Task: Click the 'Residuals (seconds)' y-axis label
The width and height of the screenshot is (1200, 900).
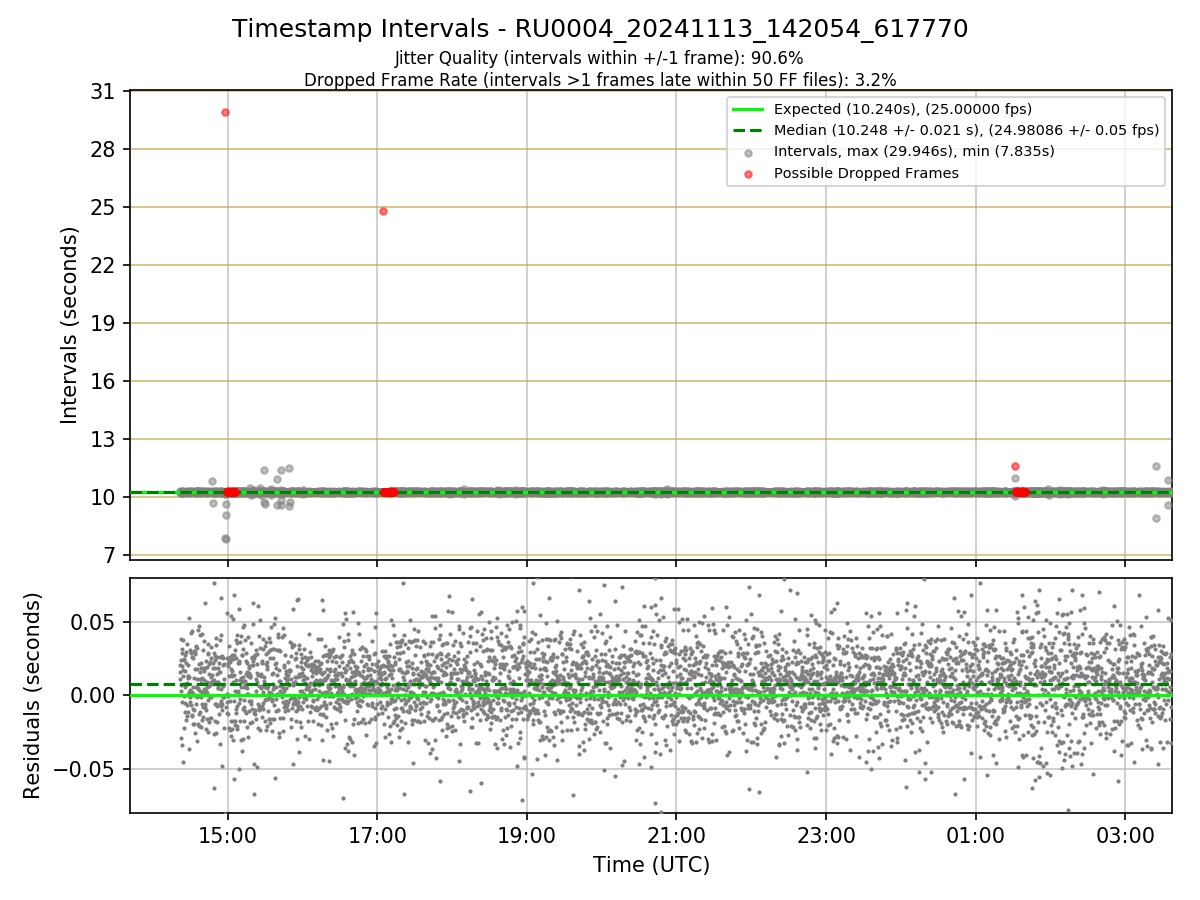Action: 33,695
